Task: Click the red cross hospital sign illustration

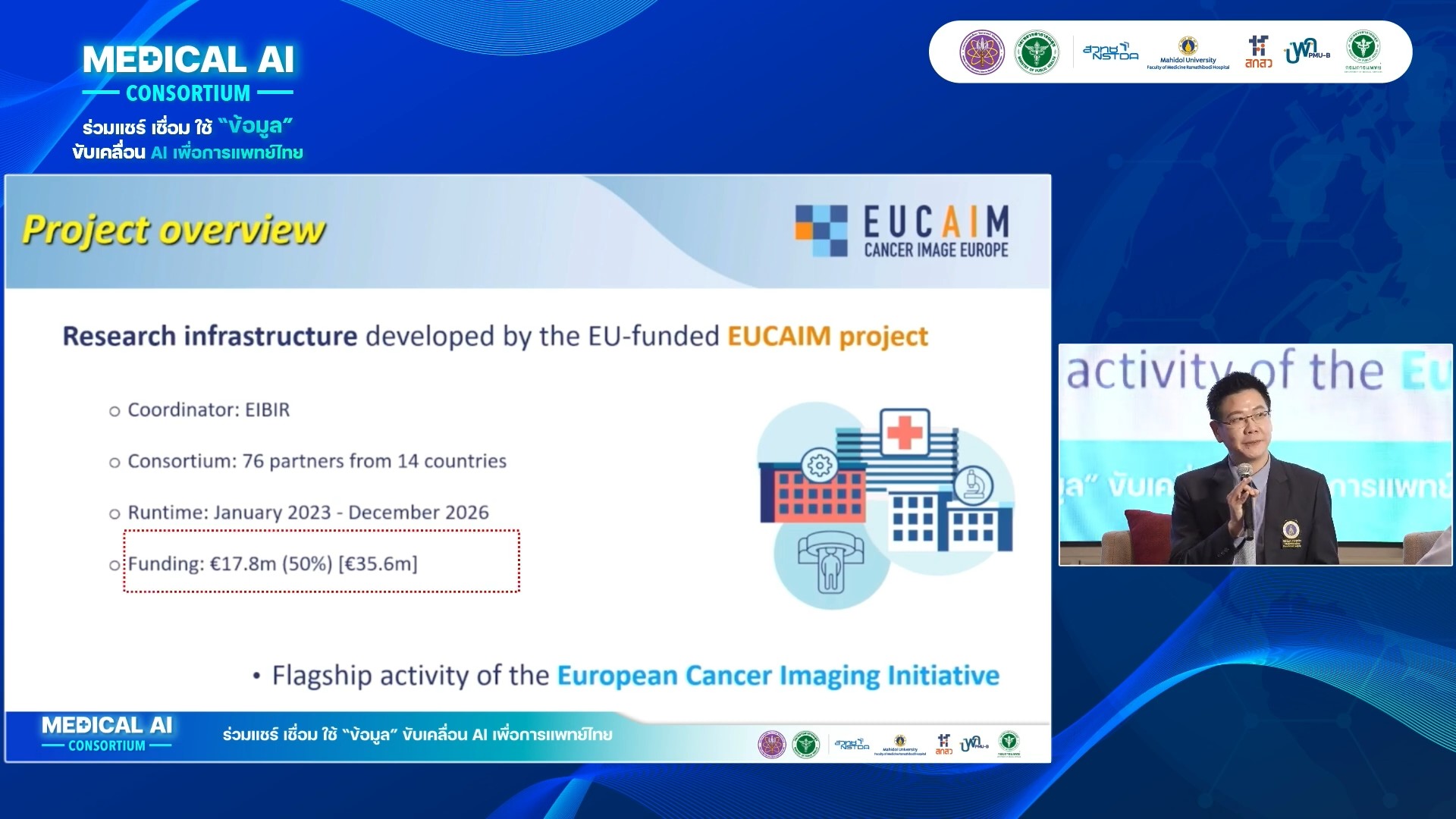Action: [x=905, y=432]
